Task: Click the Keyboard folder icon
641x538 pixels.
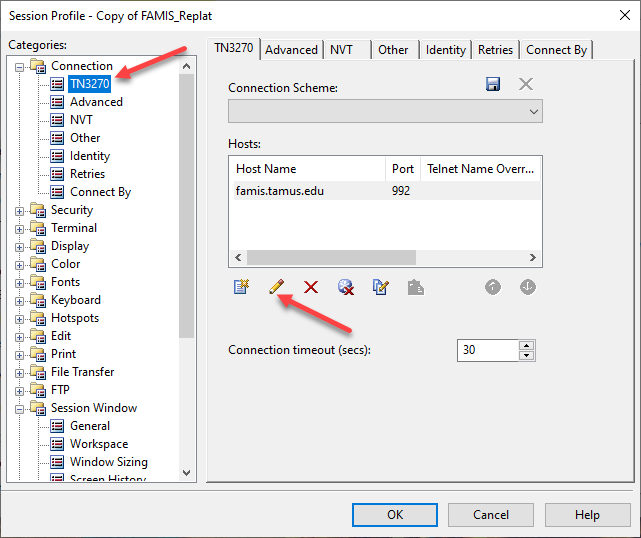Action: tap(38, 300)
